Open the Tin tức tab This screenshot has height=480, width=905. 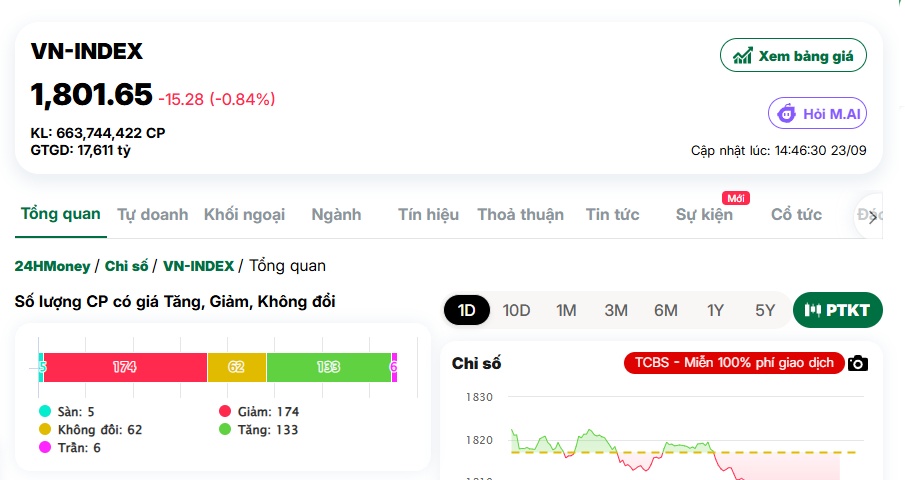coord(612,215)
